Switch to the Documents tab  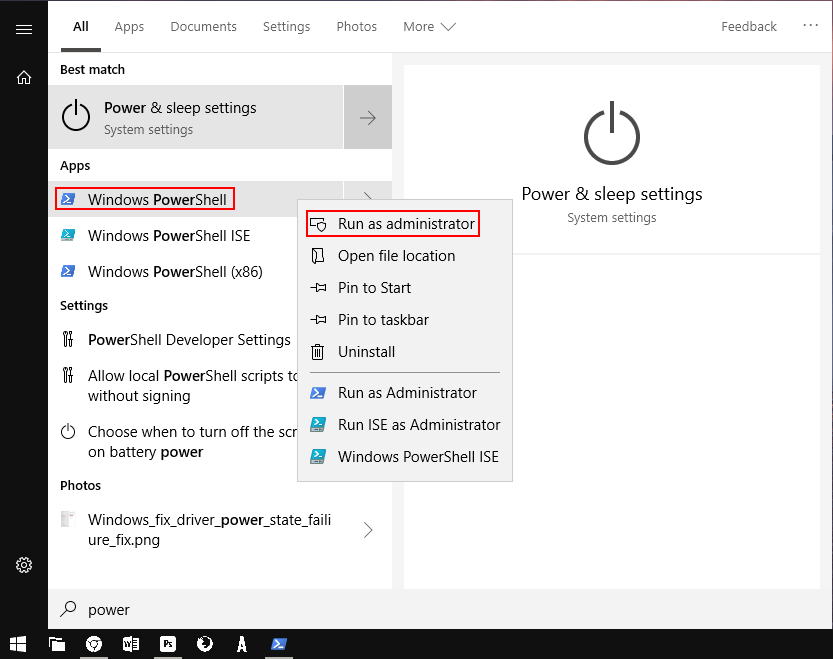[203, 27]
